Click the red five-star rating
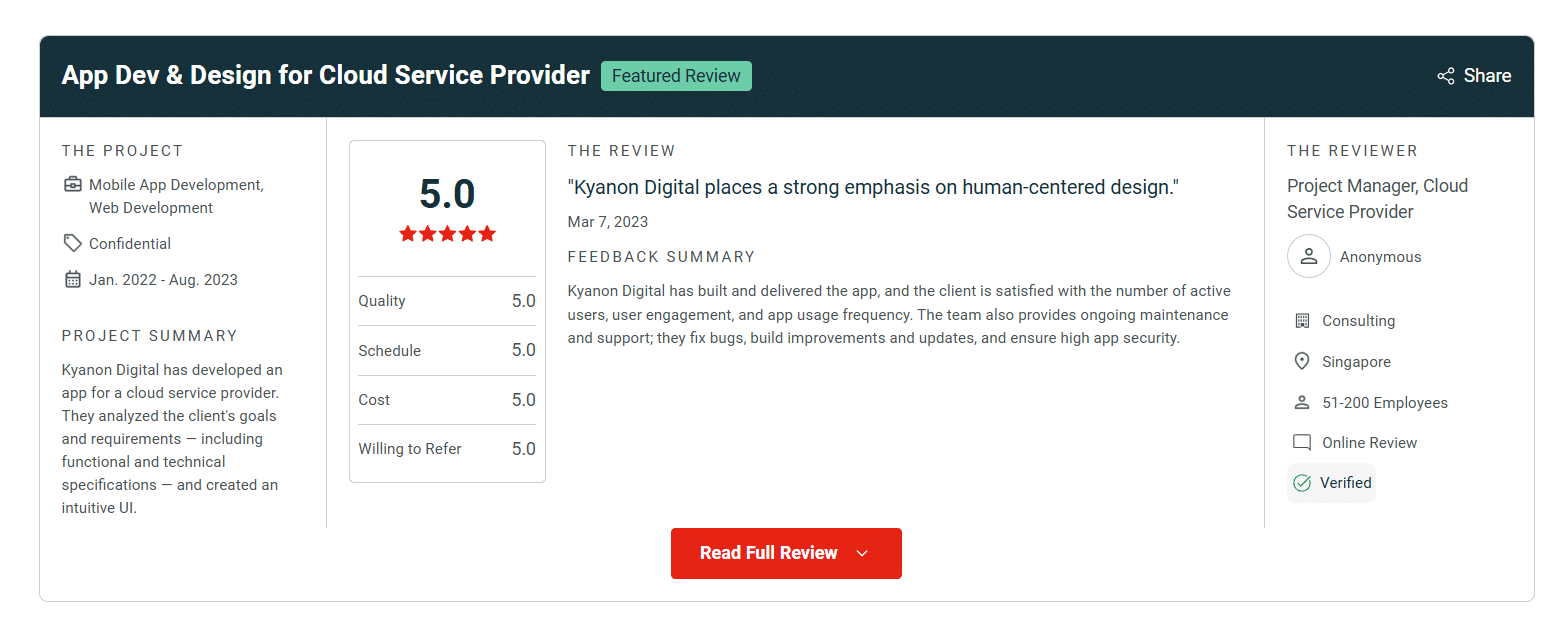This screenshot has width=1563, height=621. [x=447, y=234]
